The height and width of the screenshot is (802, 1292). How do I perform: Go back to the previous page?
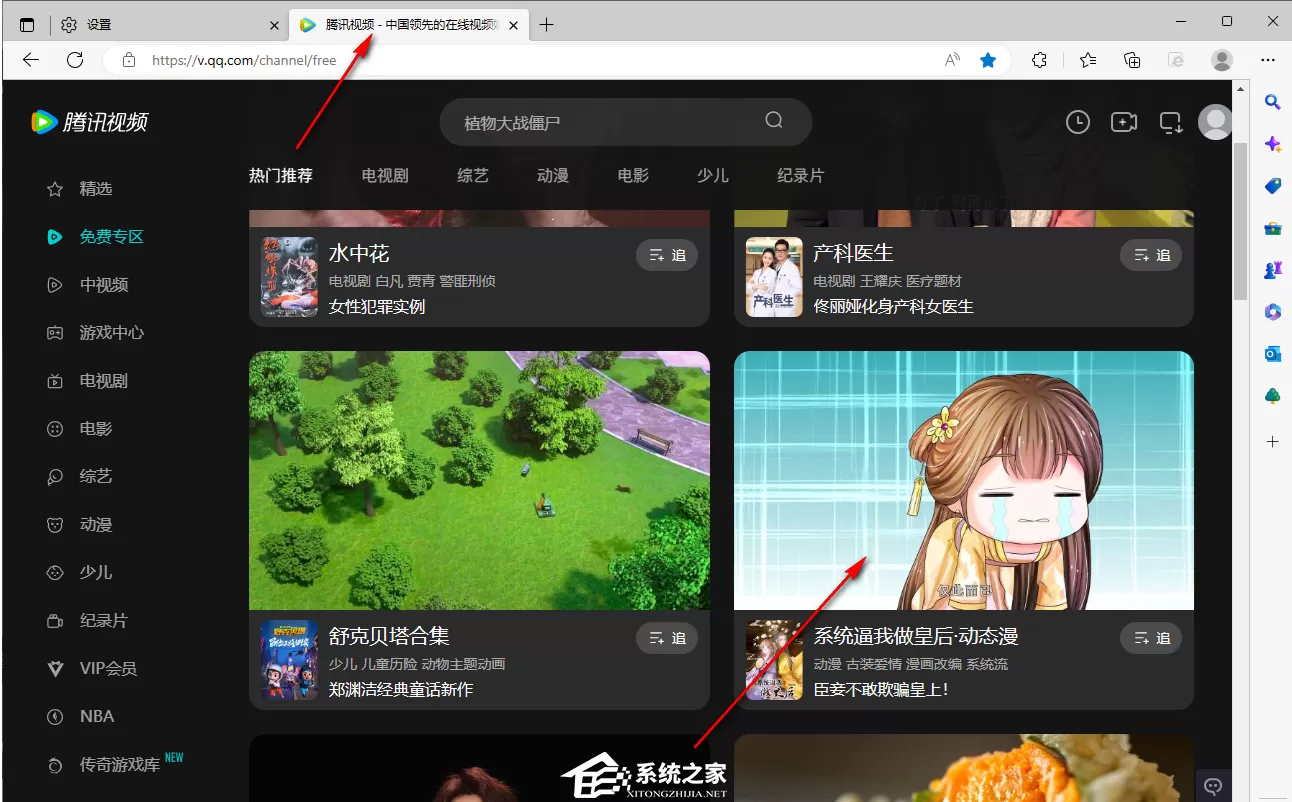tap(31, 60)
